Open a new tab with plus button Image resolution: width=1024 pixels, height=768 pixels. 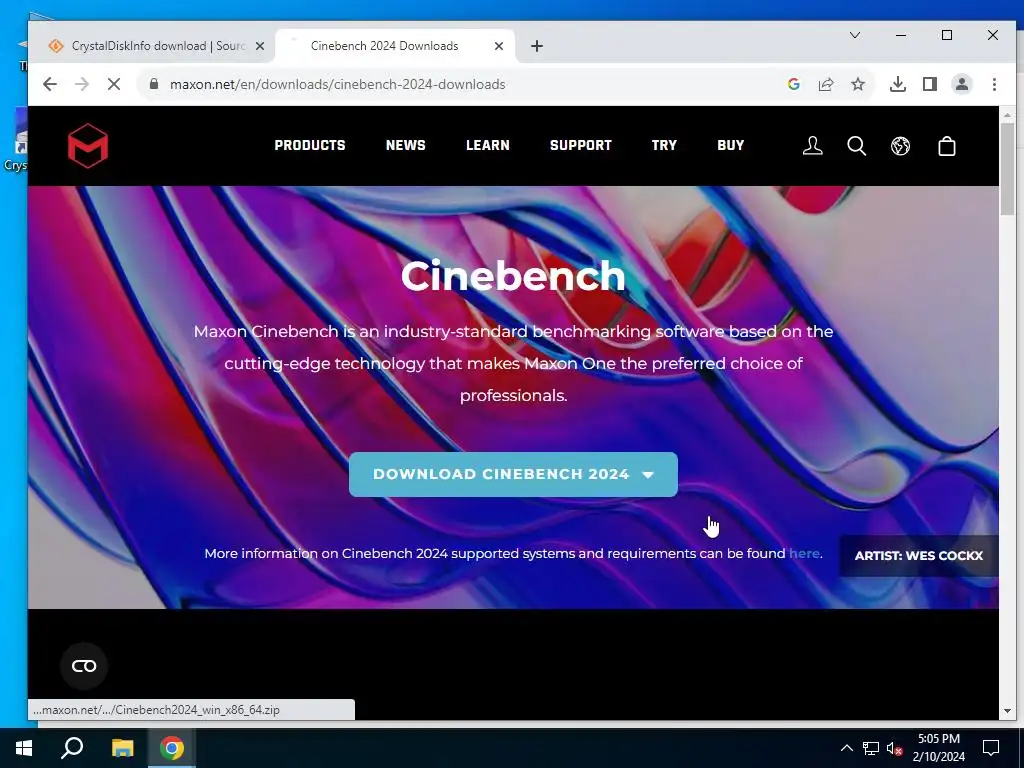click(537, 46)
